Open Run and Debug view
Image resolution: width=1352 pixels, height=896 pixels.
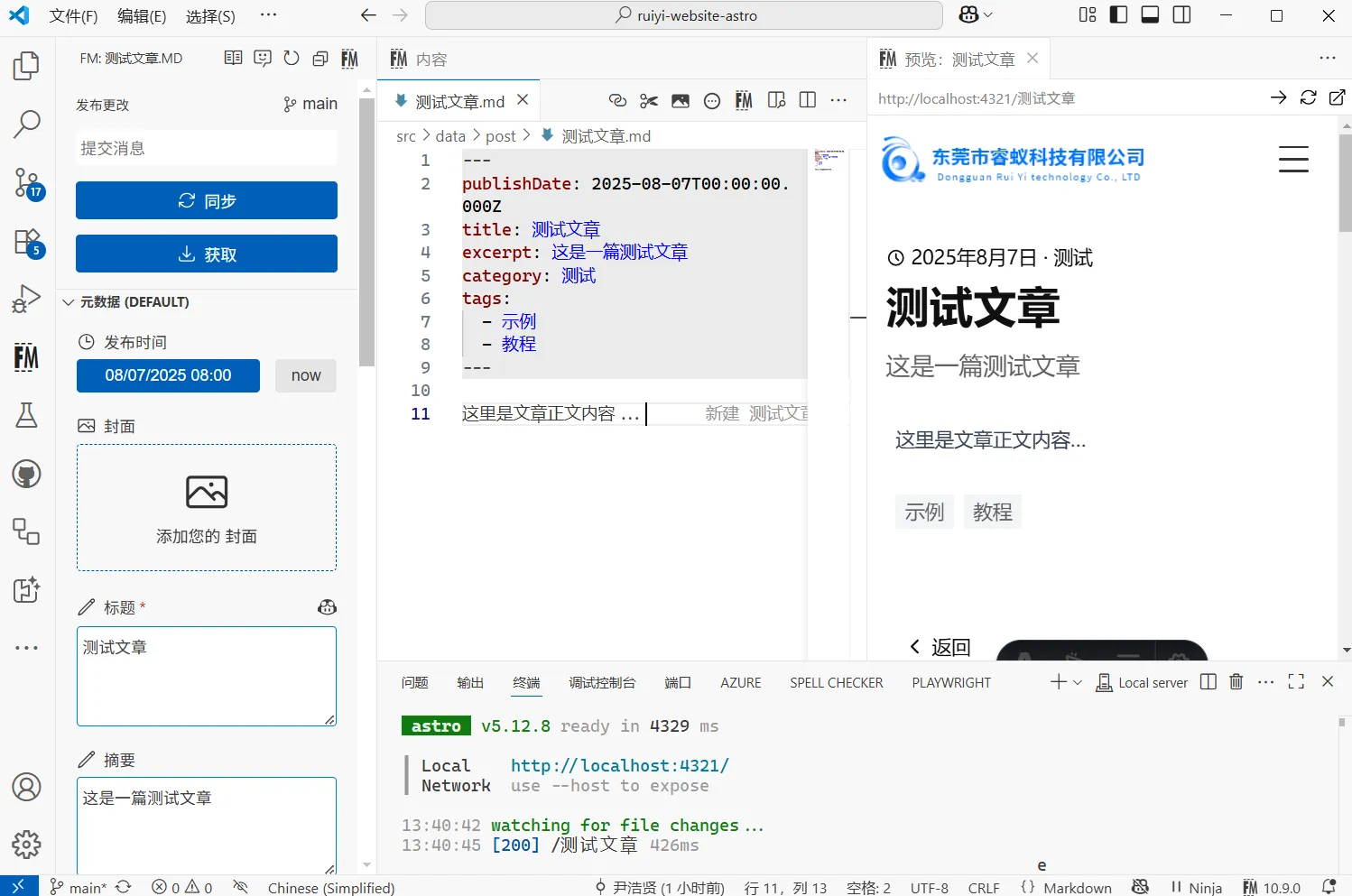(27, 299)
